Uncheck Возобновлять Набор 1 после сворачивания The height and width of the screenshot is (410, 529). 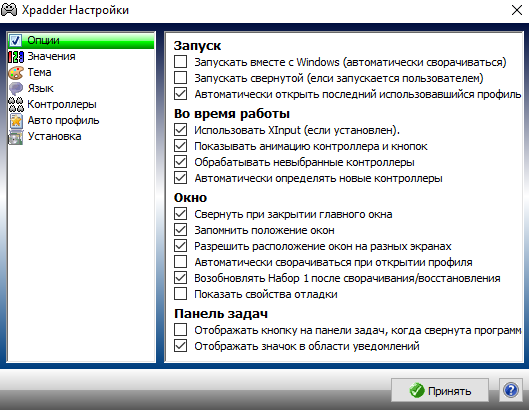point(180,278)
